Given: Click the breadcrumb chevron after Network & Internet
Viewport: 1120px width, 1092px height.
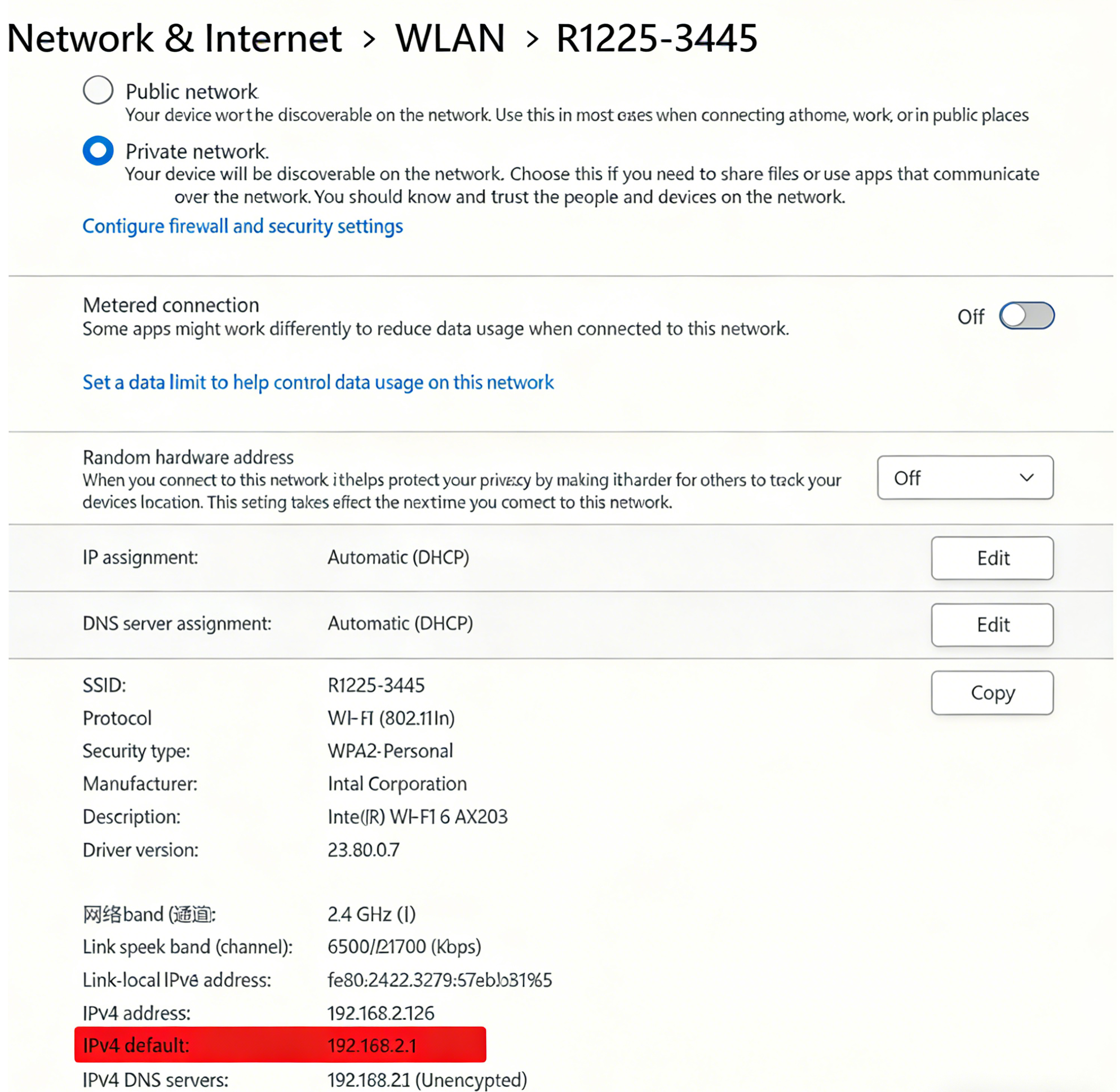Looking at the screenshot, I should click(370, 39).
